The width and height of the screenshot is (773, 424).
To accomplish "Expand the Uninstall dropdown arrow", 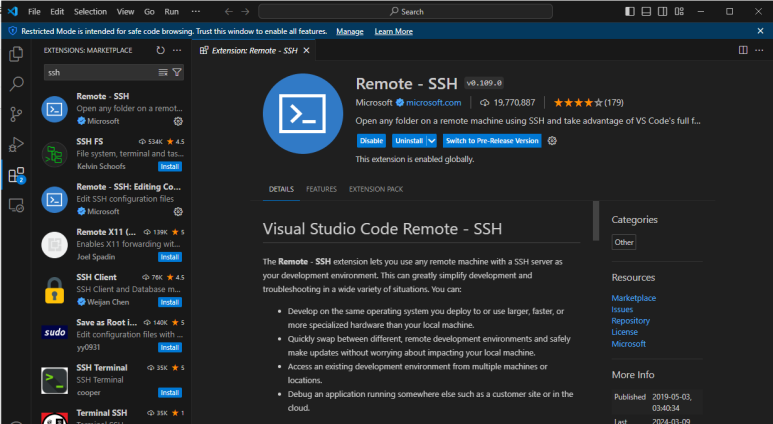I will pyautogui.click(x=431, y=141).
